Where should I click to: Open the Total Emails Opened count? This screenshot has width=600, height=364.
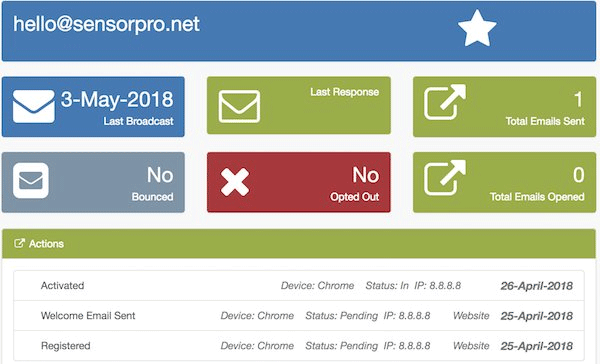[579, 175]
